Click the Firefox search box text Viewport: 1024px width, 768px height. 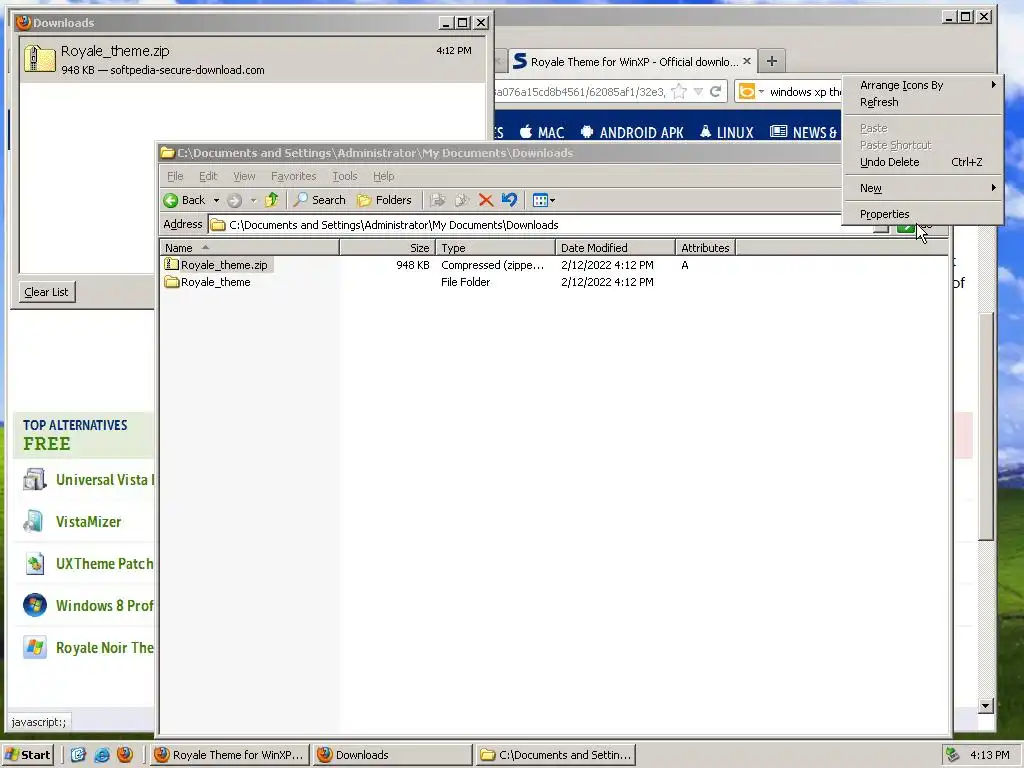[805, 92]
